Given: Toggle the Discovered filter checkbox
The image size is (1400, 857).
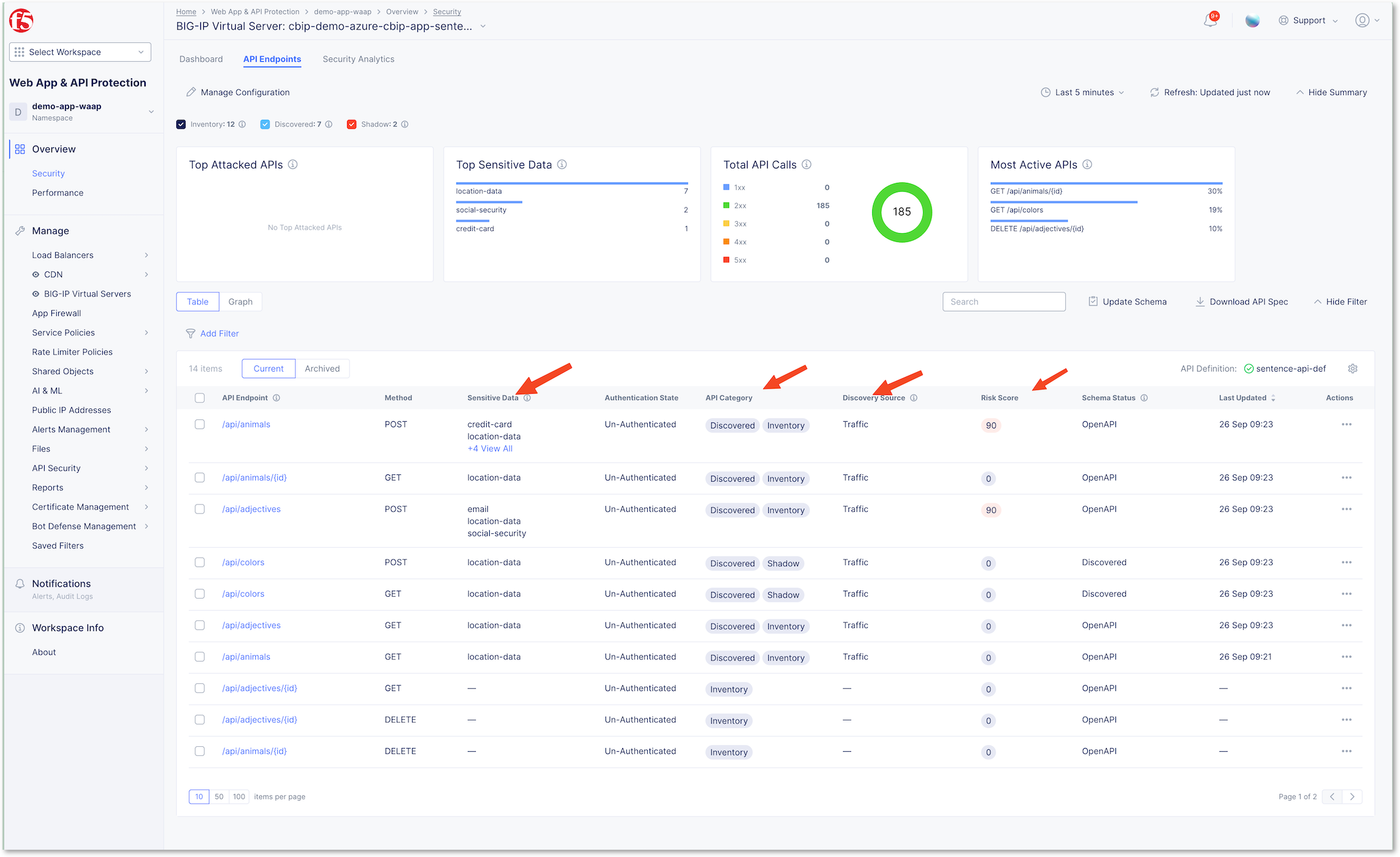Looking at the screenshot, I should point(265,124).
